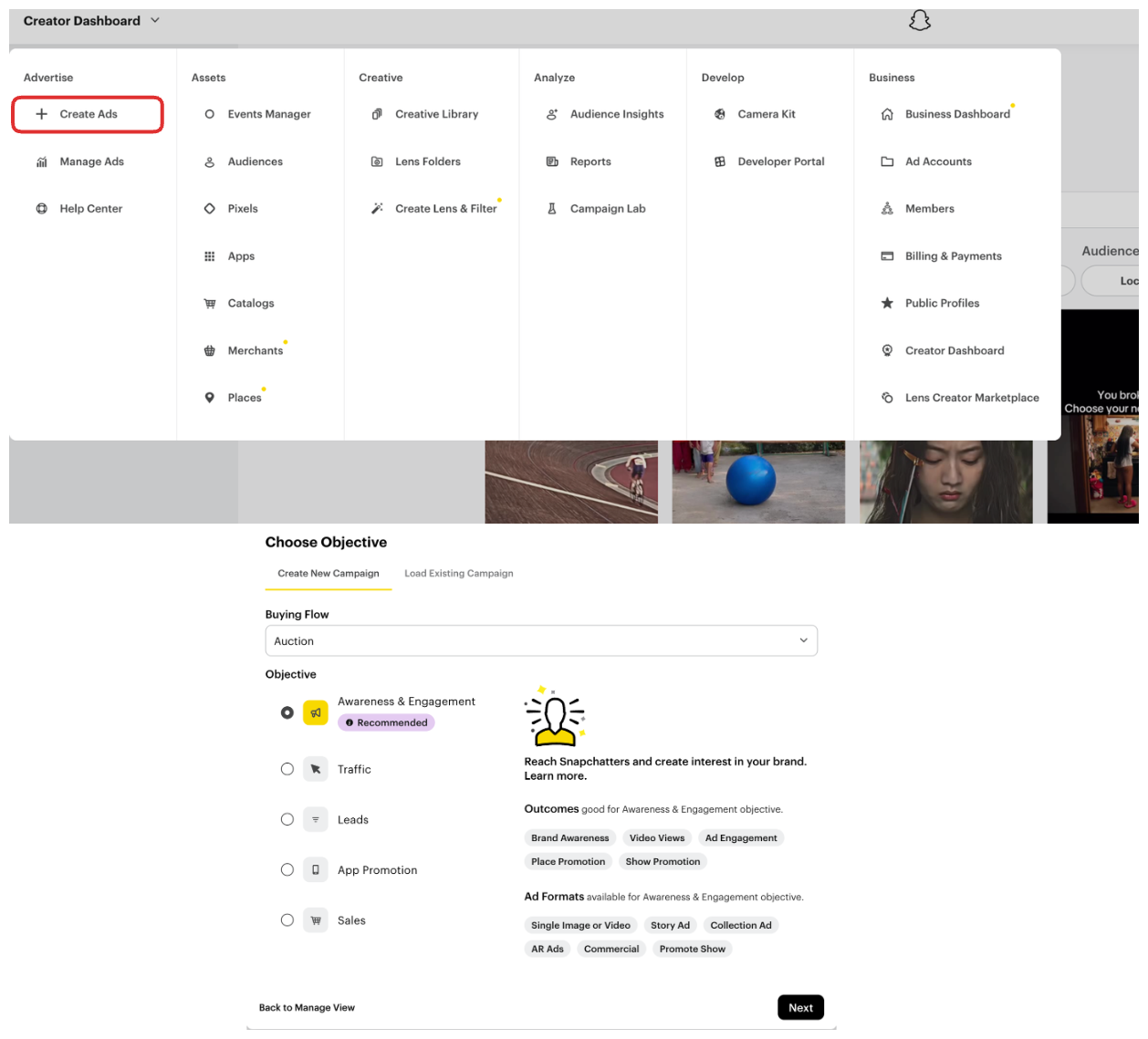
Task: Click the Billing & Payments card icon
Action: (887, 256)
